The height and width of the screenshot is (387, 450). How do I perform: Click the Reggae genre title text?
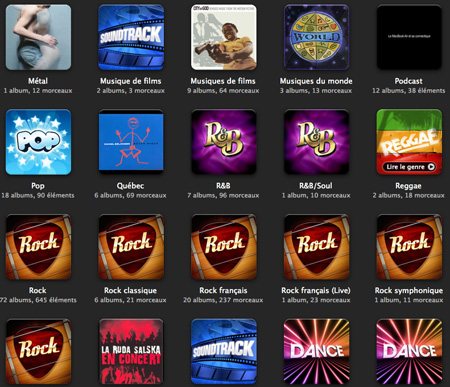(x=408, y=186)
